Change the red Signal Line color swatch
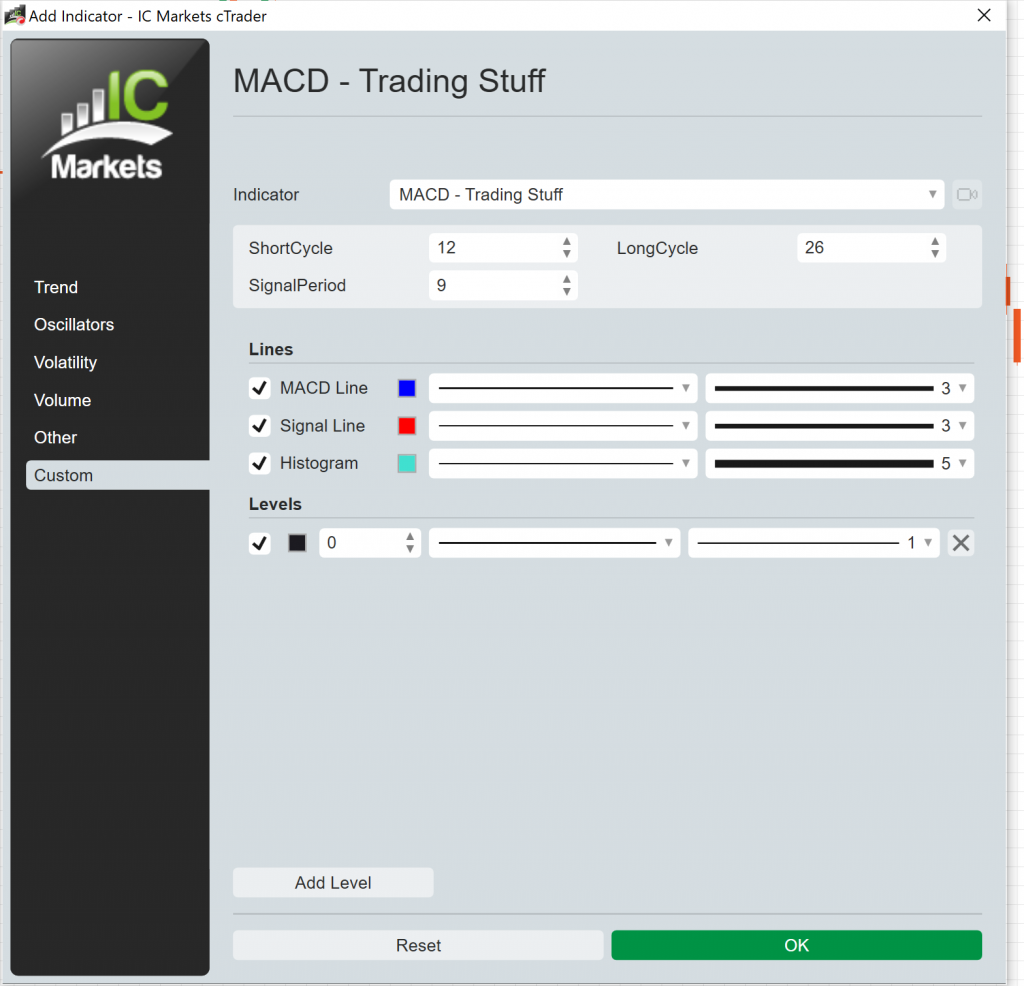 pyautogui.click(x=407, y=426)
